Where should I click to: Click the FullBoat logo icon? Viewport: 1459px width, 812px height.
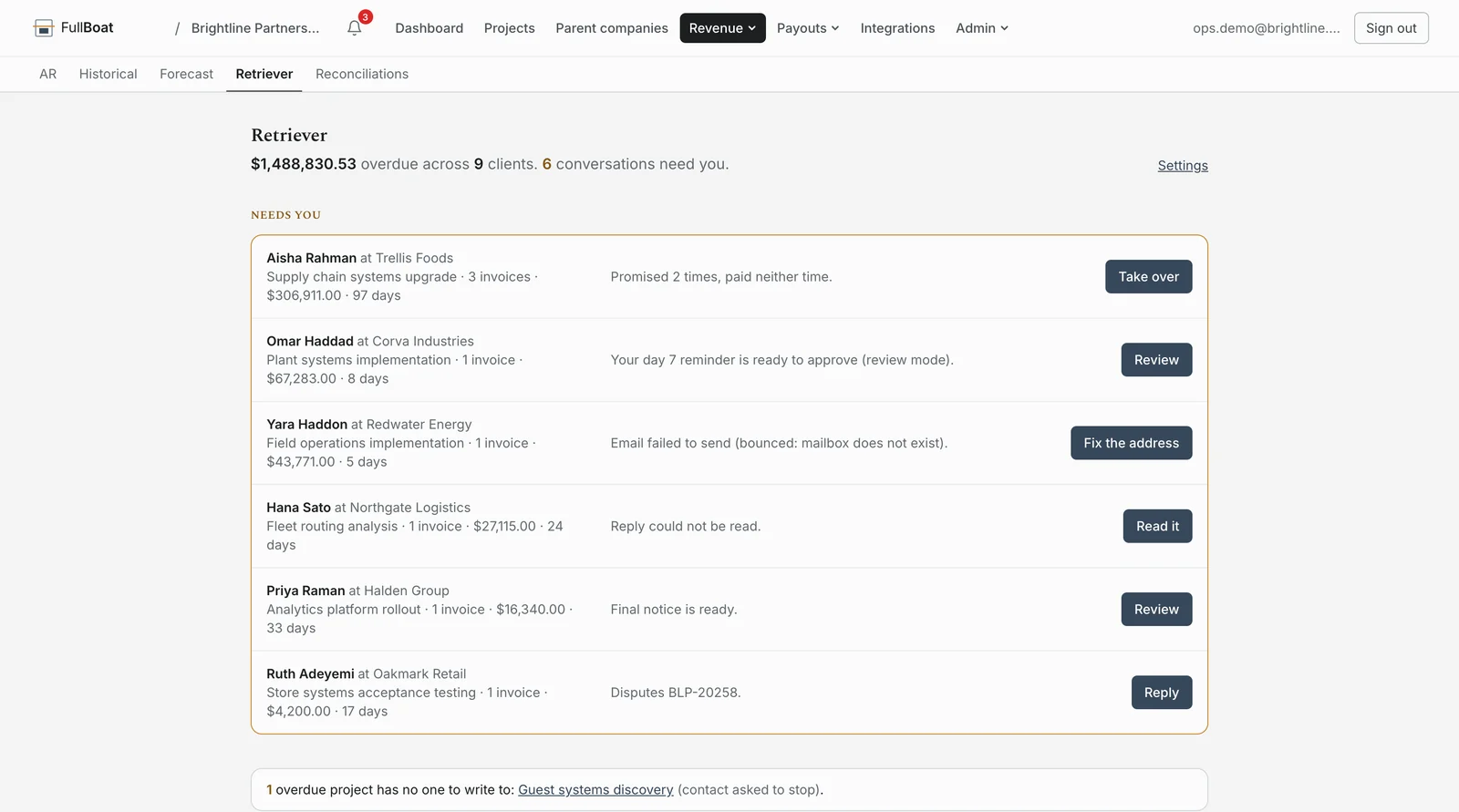point(43,28)
